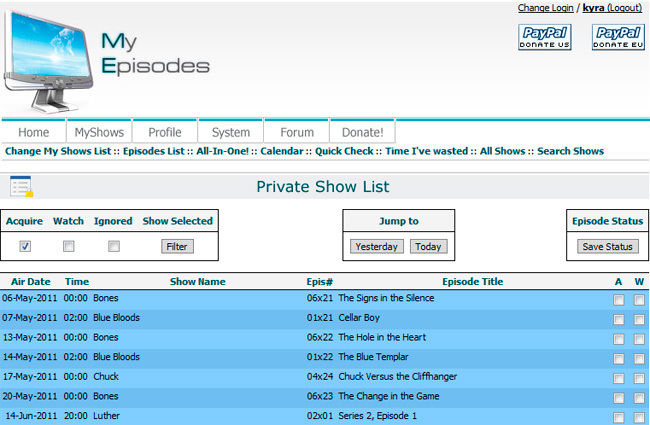The height and width of the screenshot is (425, 650).
Task: Uncheck the Acquire filter checkbox
Action: pyautogui.click(x=25, y=246)
